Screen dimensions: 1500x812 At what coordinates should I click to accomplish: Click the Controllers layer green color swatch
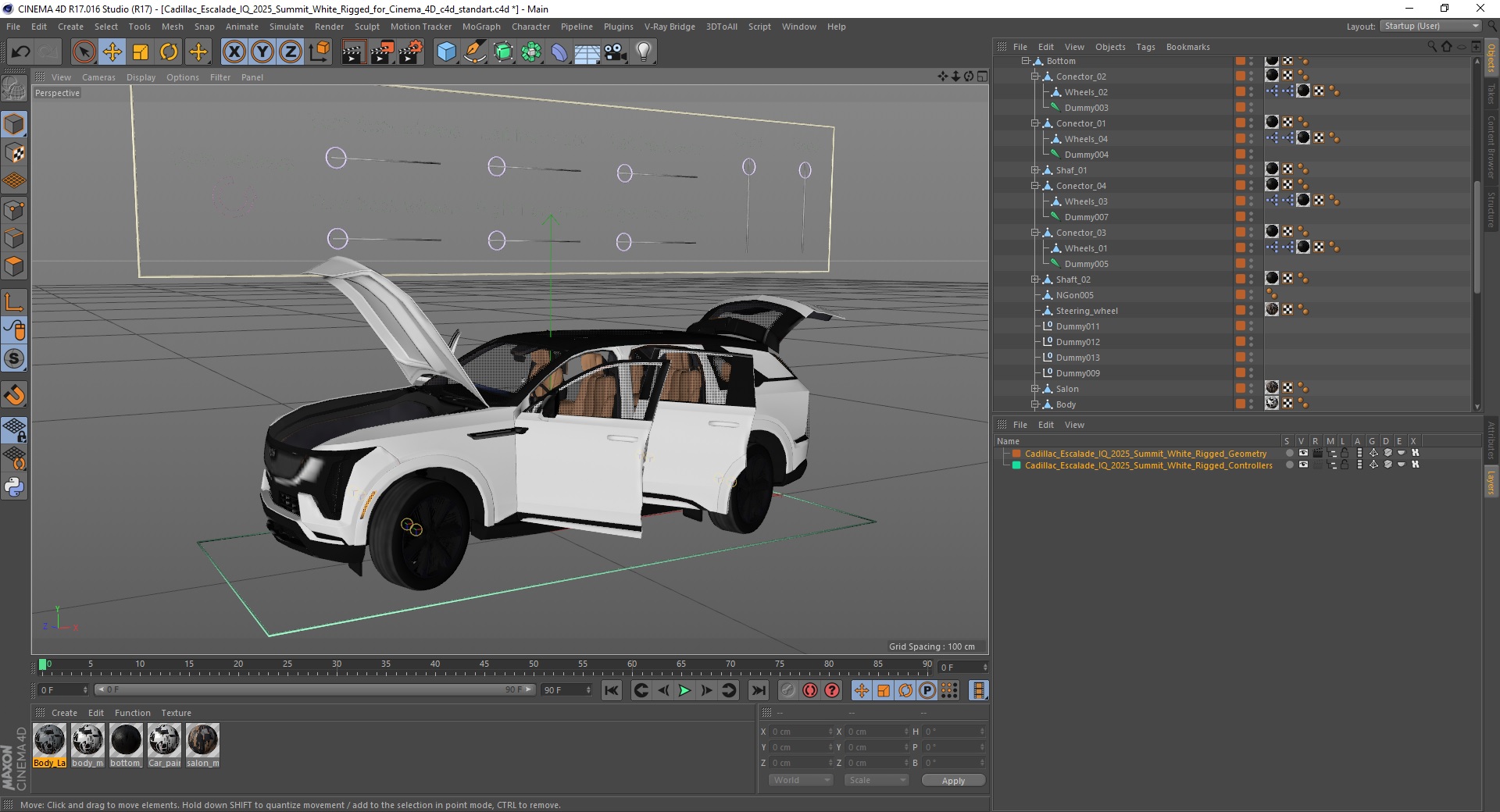coord(1016,465)
